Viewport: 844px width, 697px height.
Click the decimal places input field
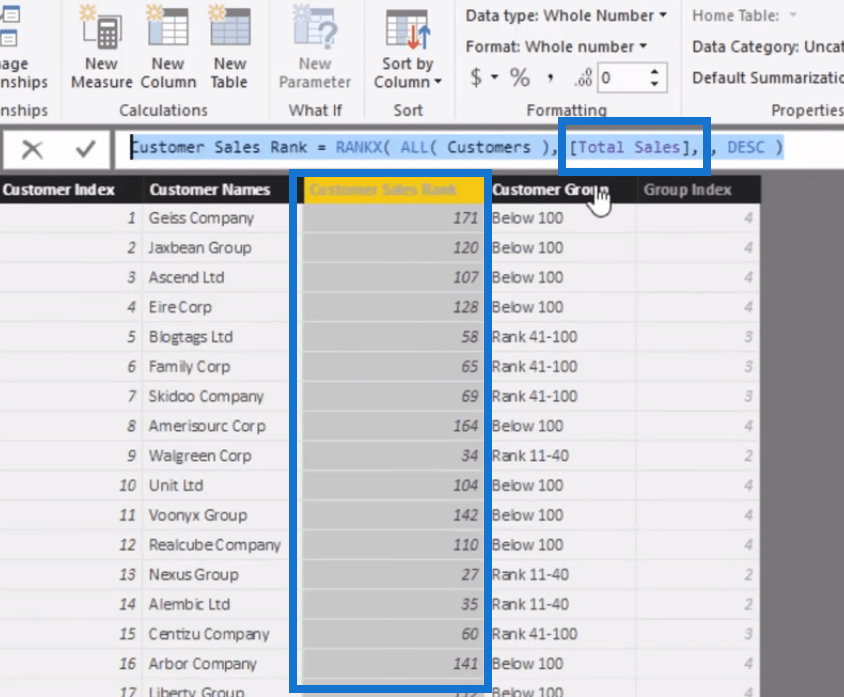[x=622, y=78]
